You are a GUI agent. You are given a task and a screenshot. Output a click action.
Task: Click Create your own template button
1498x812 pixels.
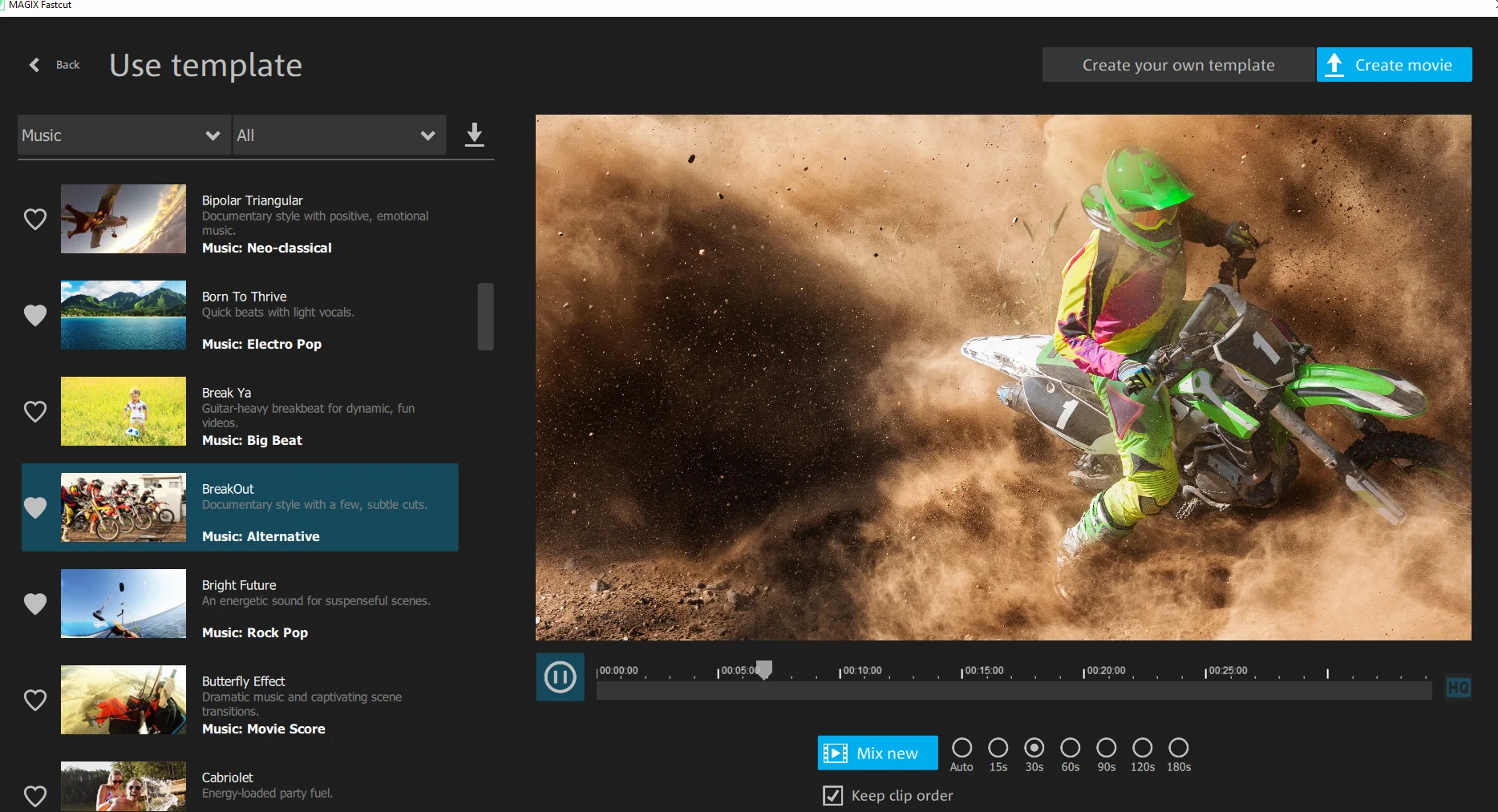1178,65
